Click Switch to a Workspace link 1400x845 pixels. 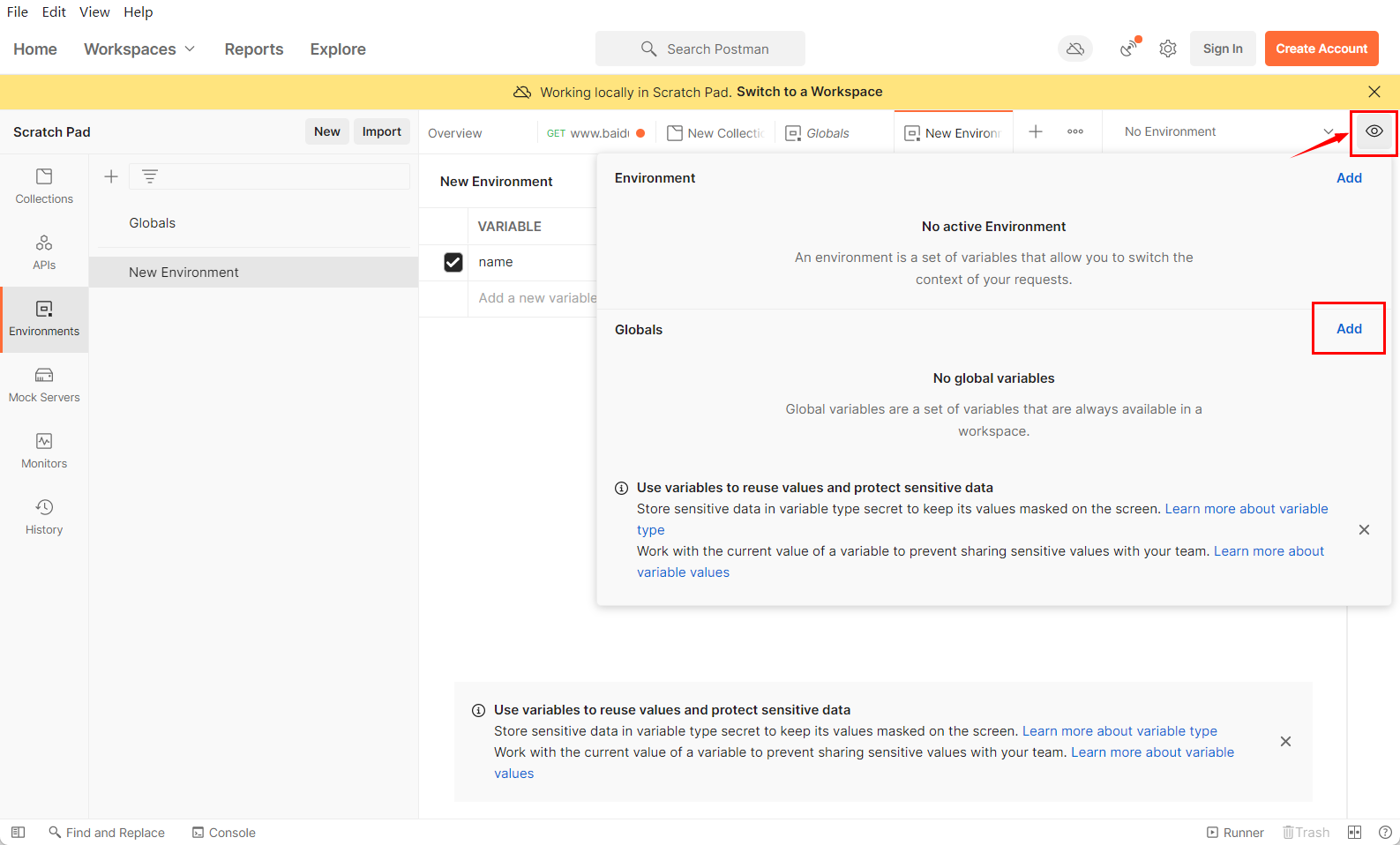click(809, 92)
